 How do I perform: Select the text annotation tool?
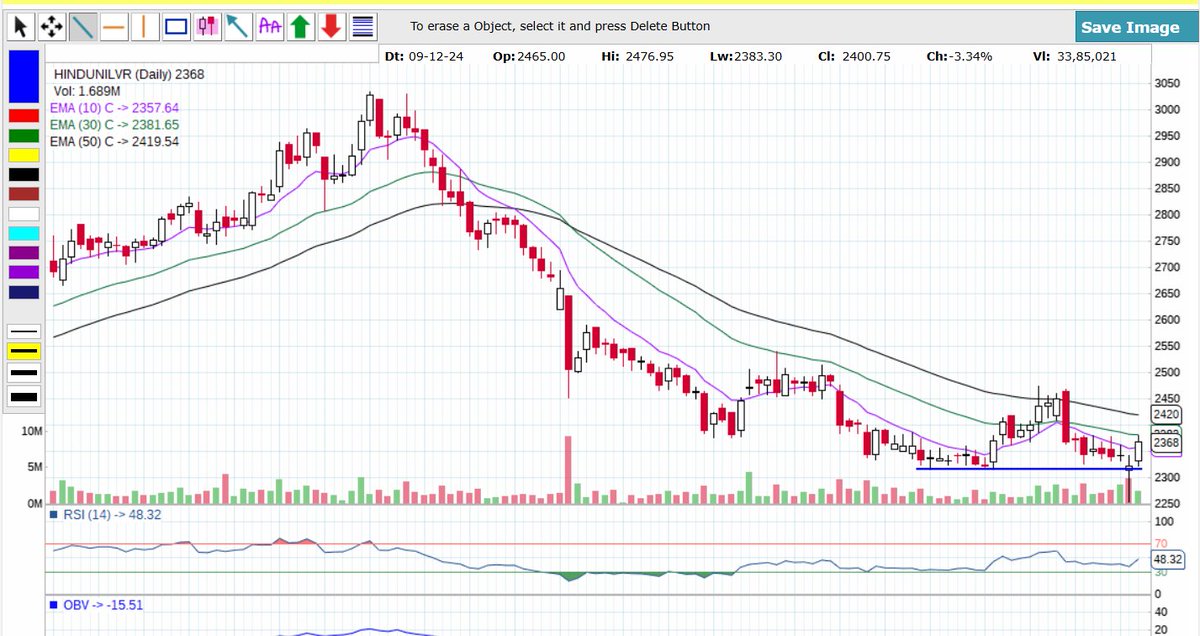270,26
